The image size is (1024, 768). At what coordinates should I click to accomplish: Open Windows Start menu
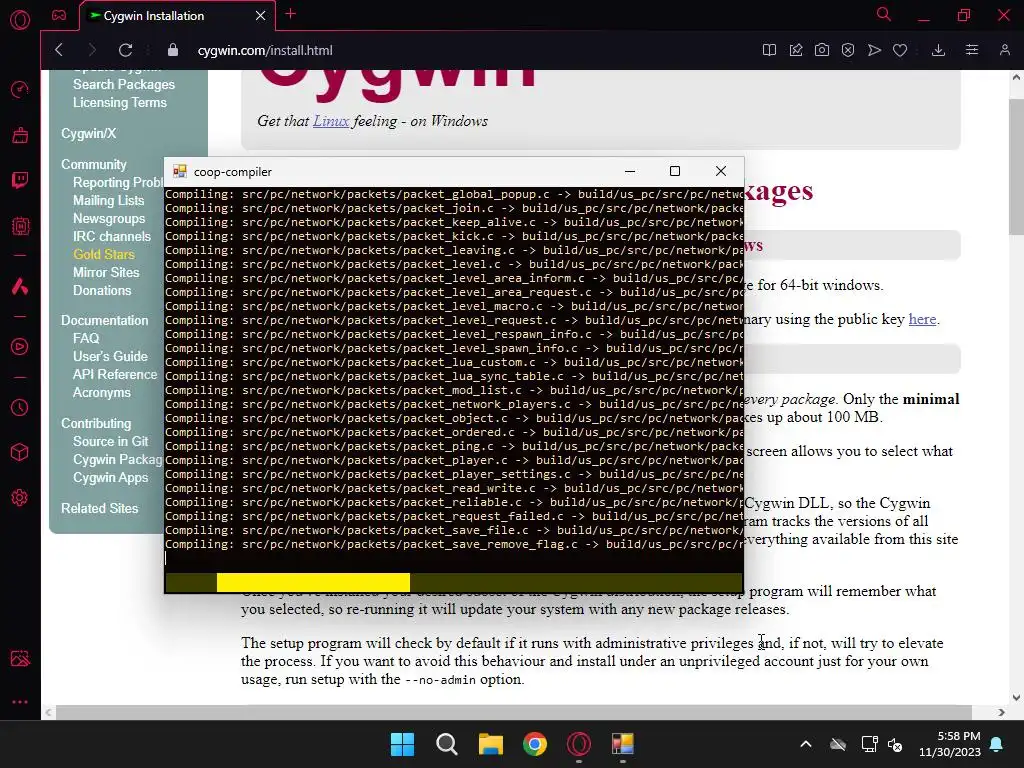[402, 744]
